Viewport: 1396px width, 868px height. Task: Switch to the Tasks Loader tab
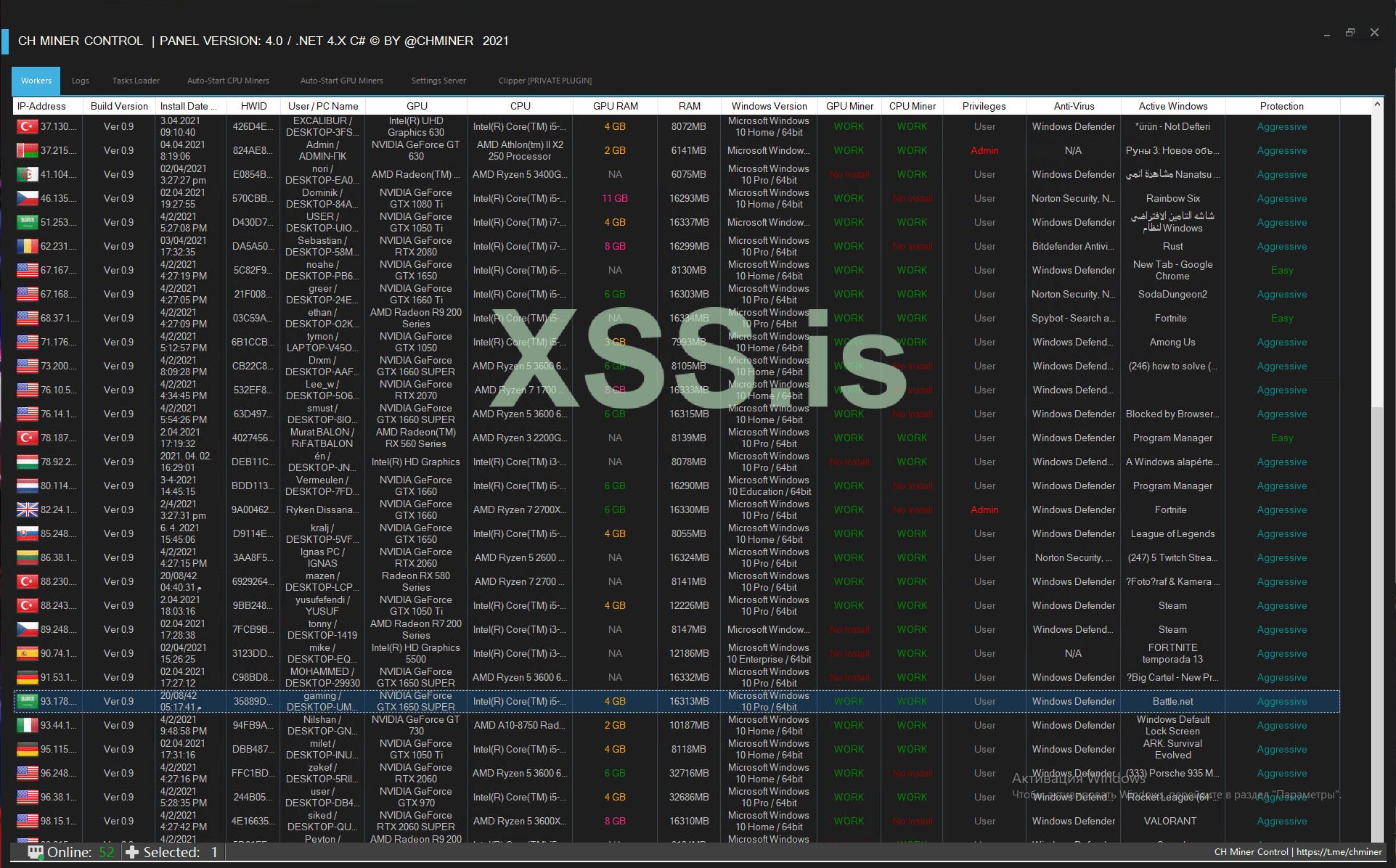click(136, 81)
